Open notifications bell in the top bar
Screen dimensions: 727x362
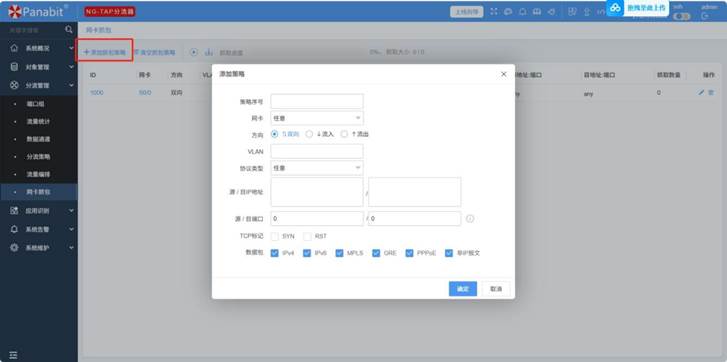pos(523,12)
